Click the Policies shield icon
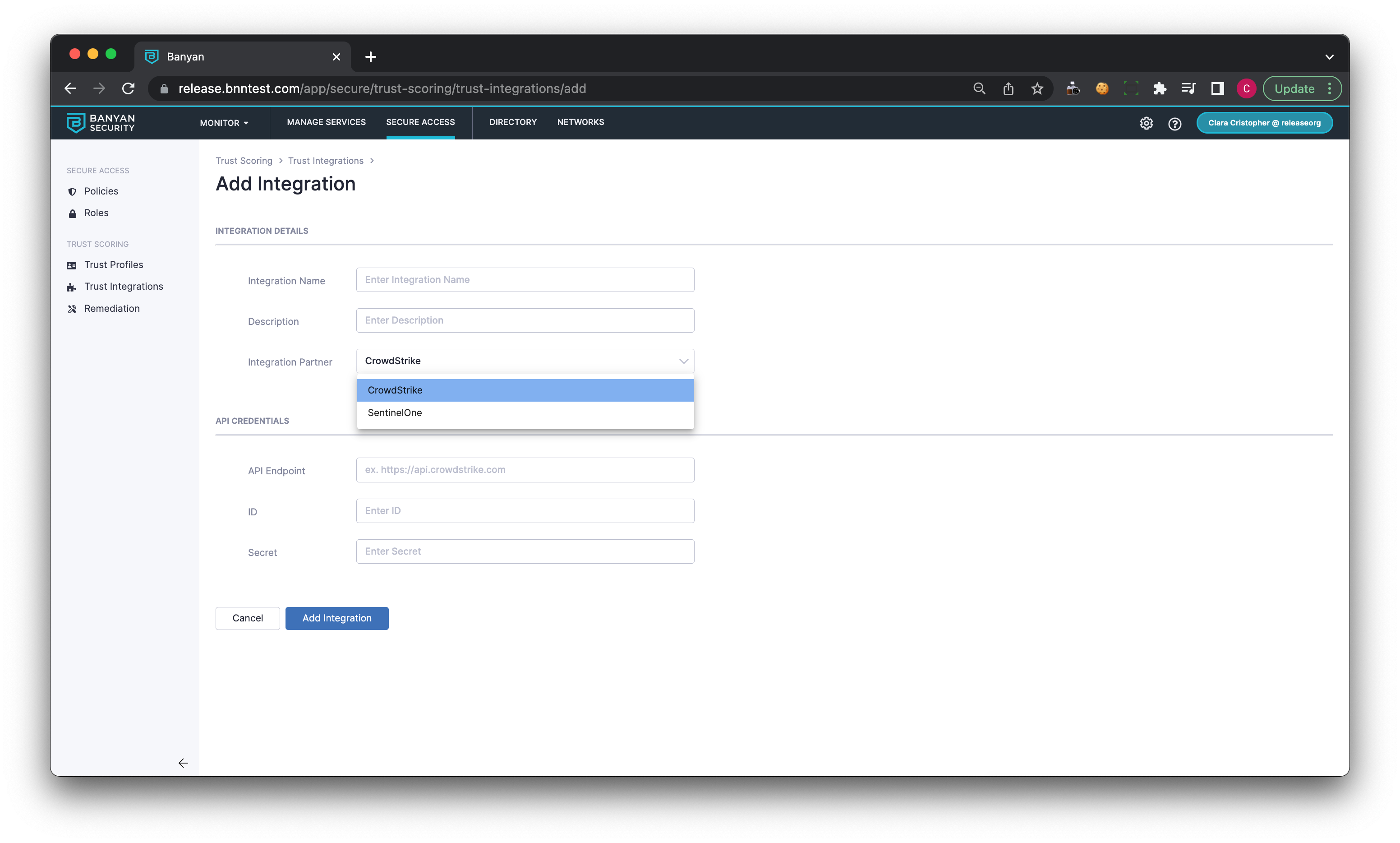 click(x=72, y=191)
